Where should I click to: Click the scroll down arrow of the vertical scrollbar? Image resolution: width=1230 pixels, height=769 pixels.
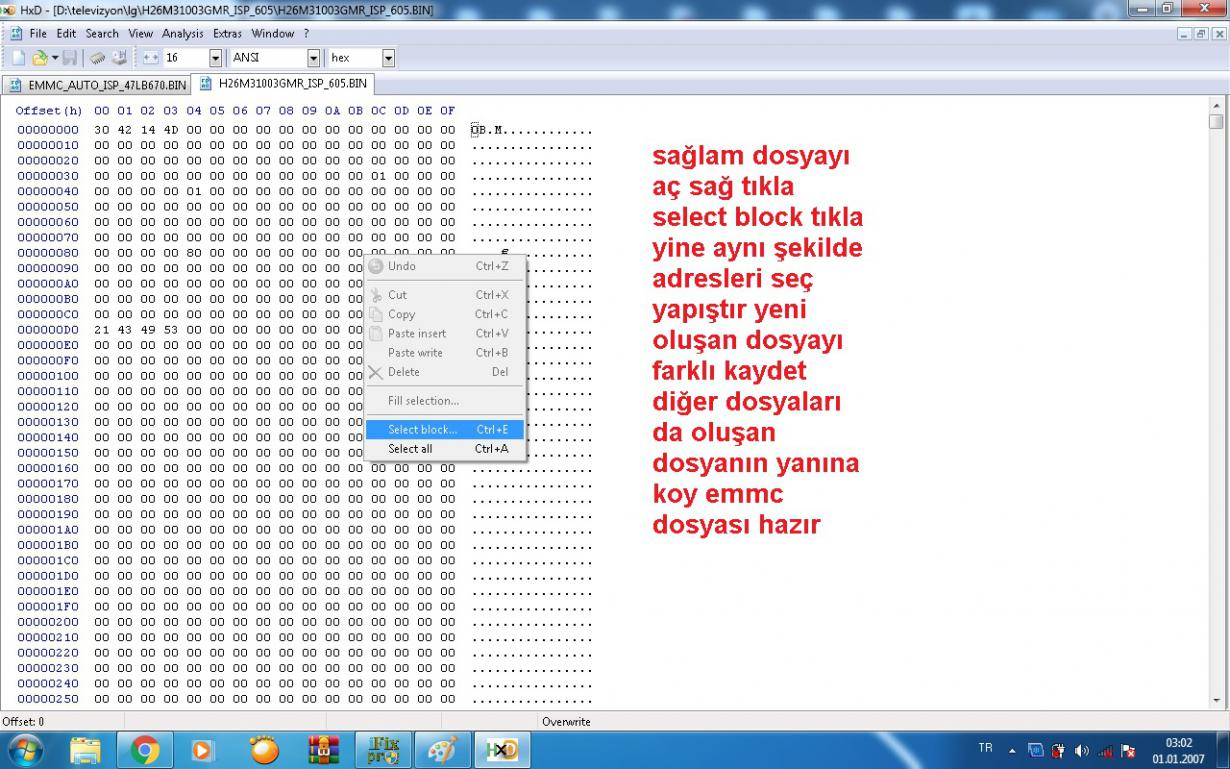(1216, 700)
